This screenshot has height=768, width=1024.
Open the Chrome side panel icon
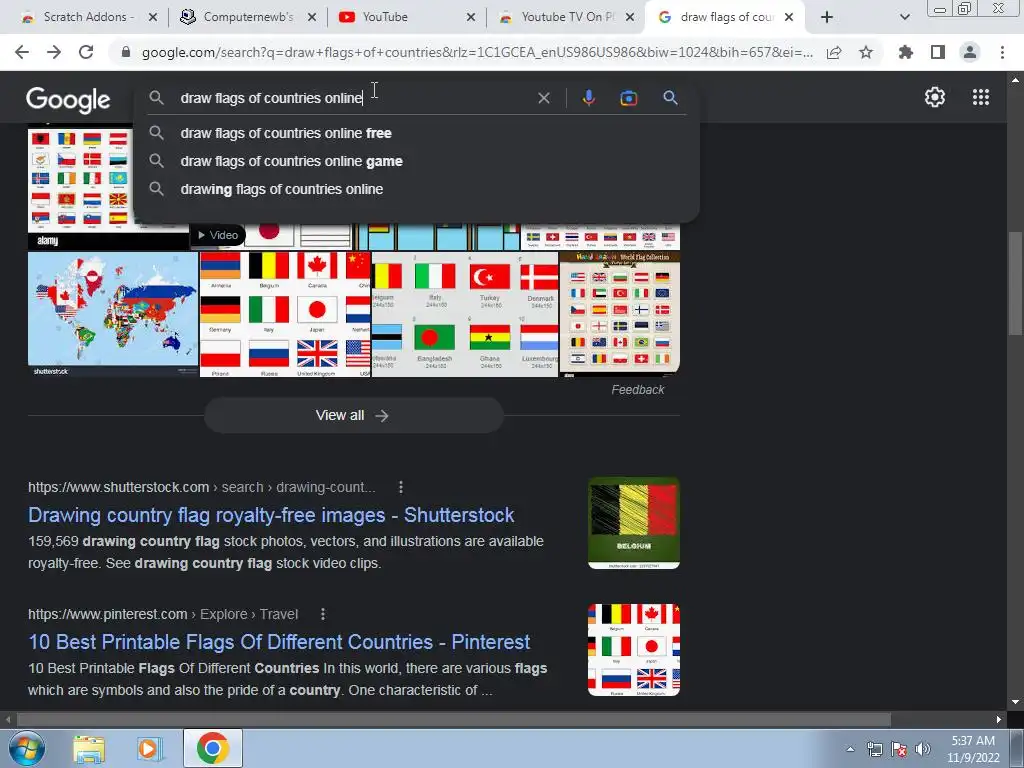[938, 52]
